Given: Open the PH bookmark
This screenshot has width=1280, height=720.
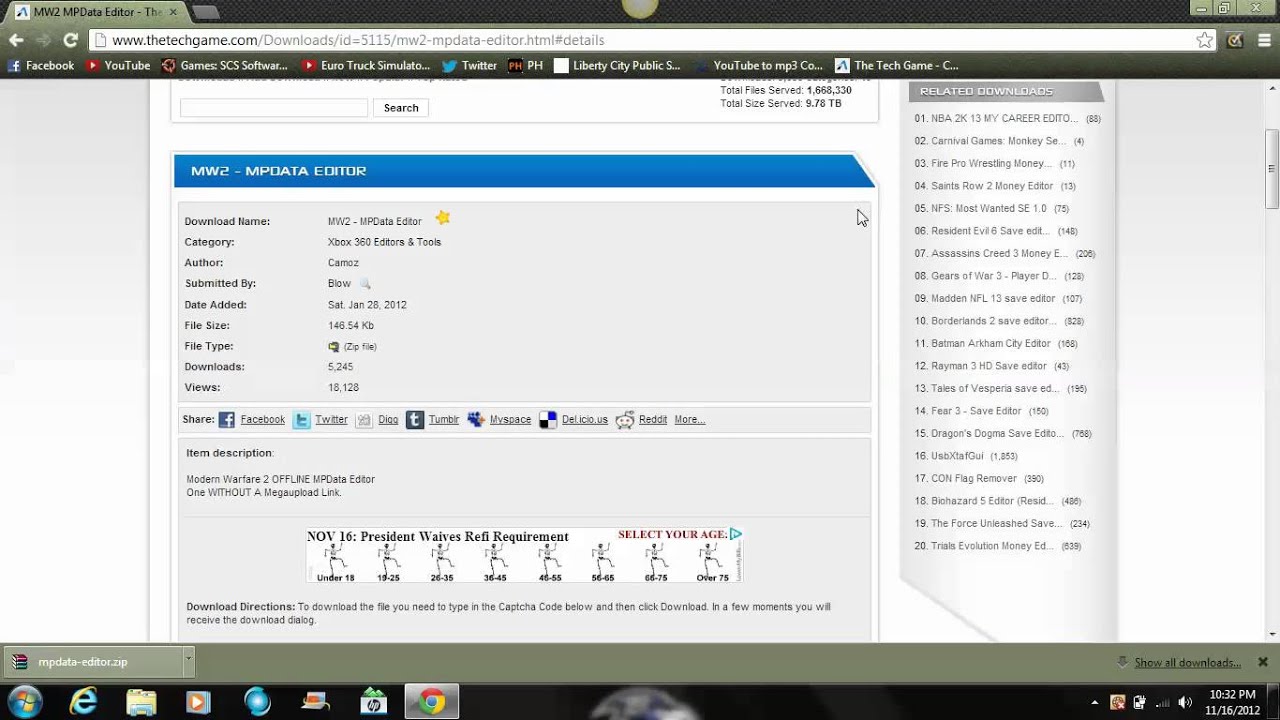Looking at the screenshot, I should click(x=525, y=65).
